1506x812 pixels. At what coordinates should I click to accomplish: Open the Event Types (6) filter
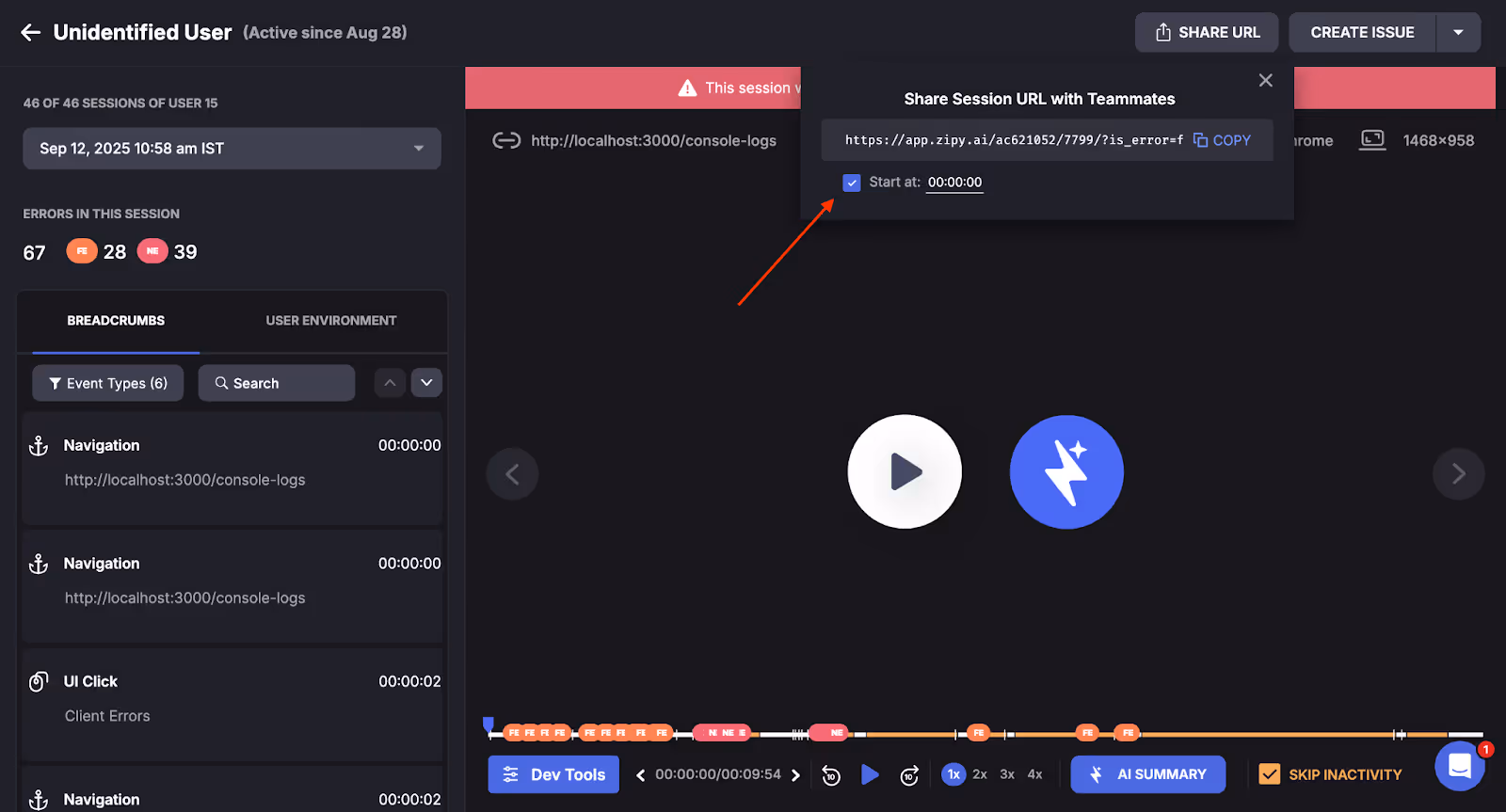pos(108,383)
